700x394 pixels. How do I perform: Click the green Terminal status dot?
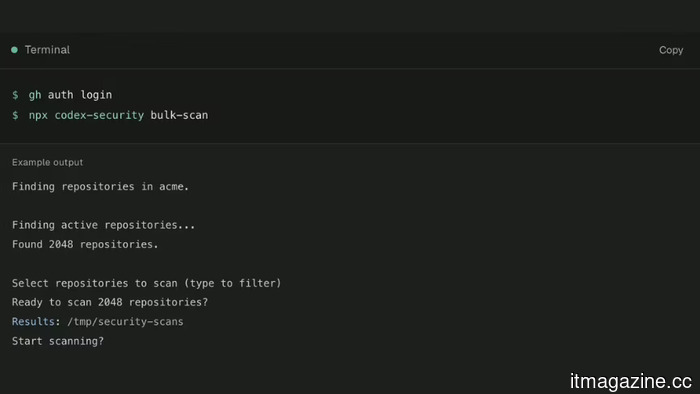point(15,50)
